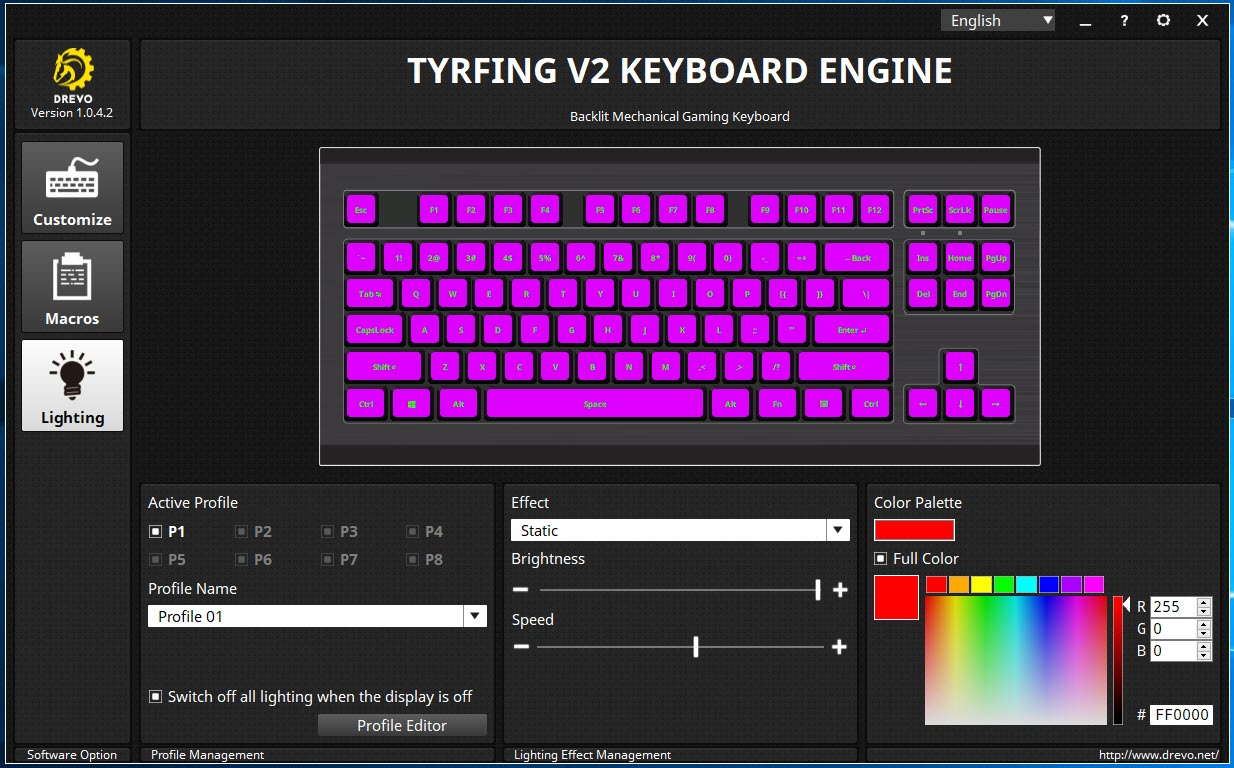This screenshot has height=768, width=1234.
Task: Decrease speed with minus button
Action: pyautogui.click(x=520, y=647)
